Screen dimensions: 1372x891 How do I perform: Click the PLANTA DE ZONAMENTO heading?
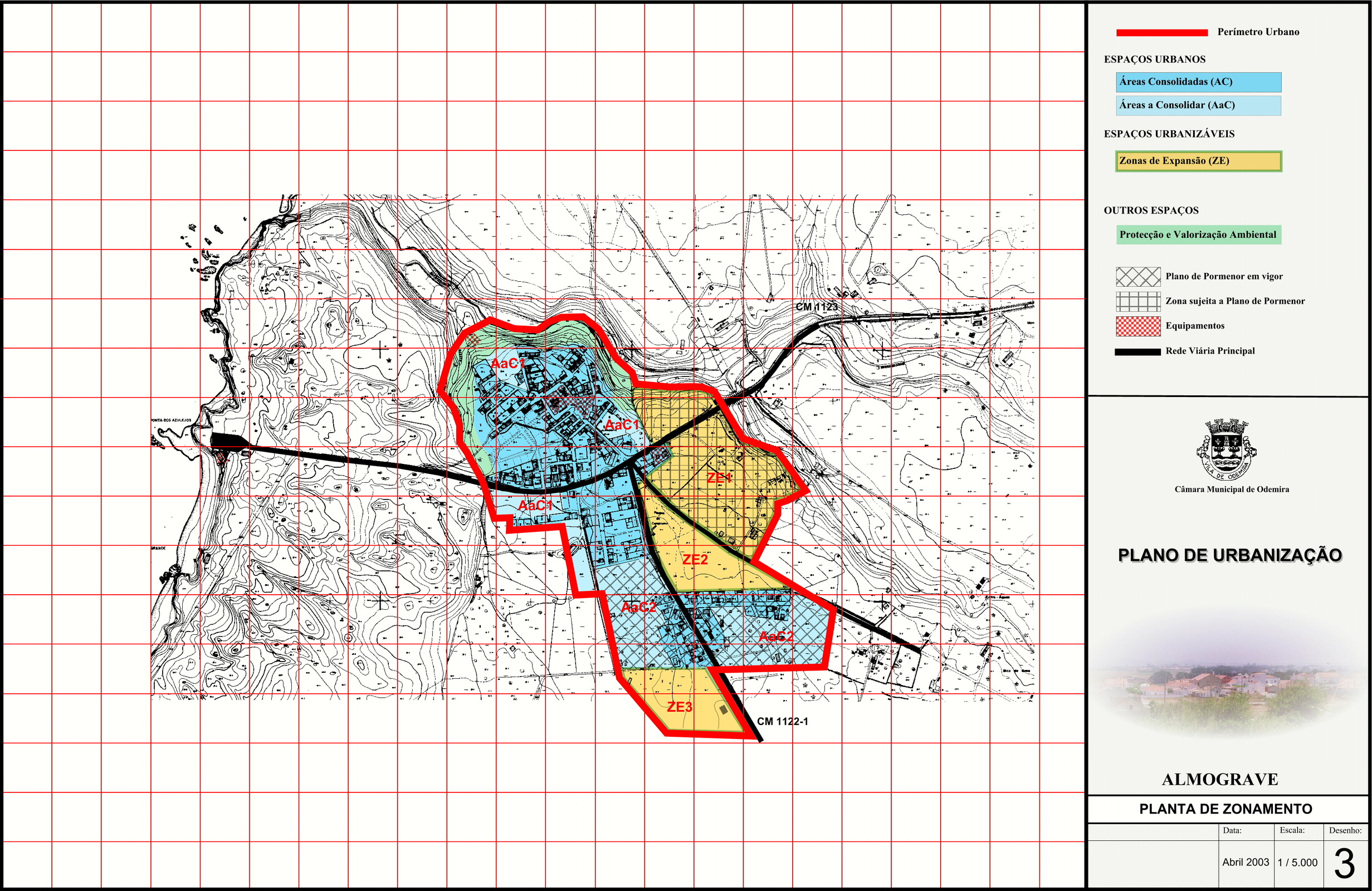[x=1225, y=809]
